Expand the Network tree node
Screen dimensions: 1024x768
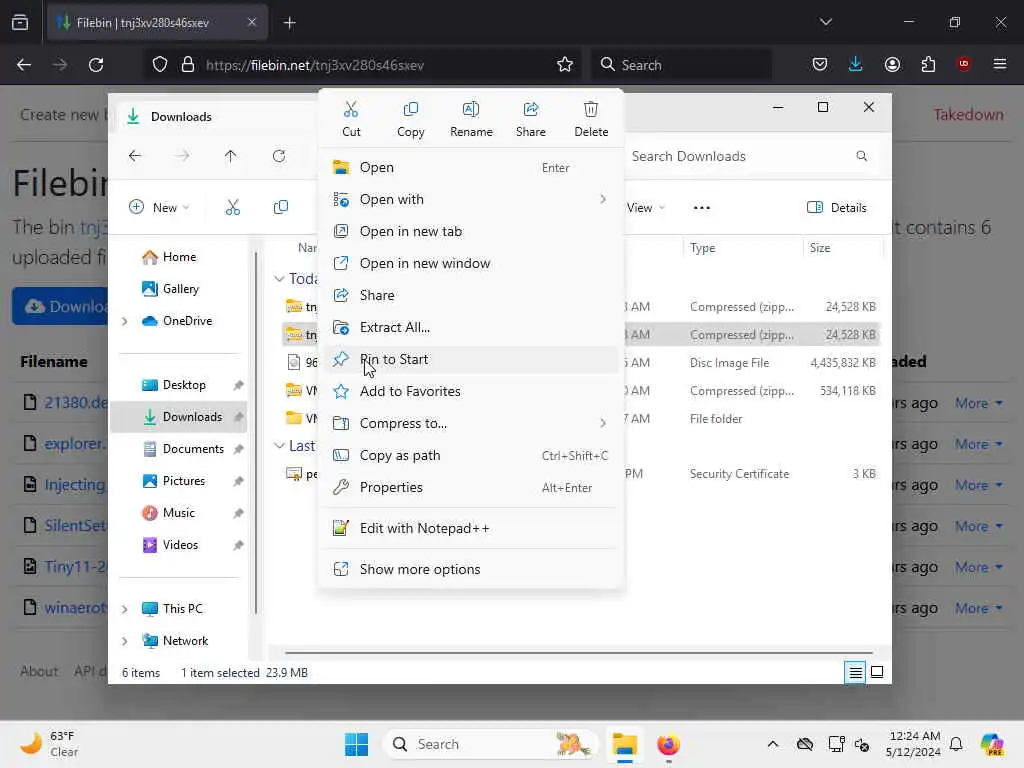pos(125,641)
